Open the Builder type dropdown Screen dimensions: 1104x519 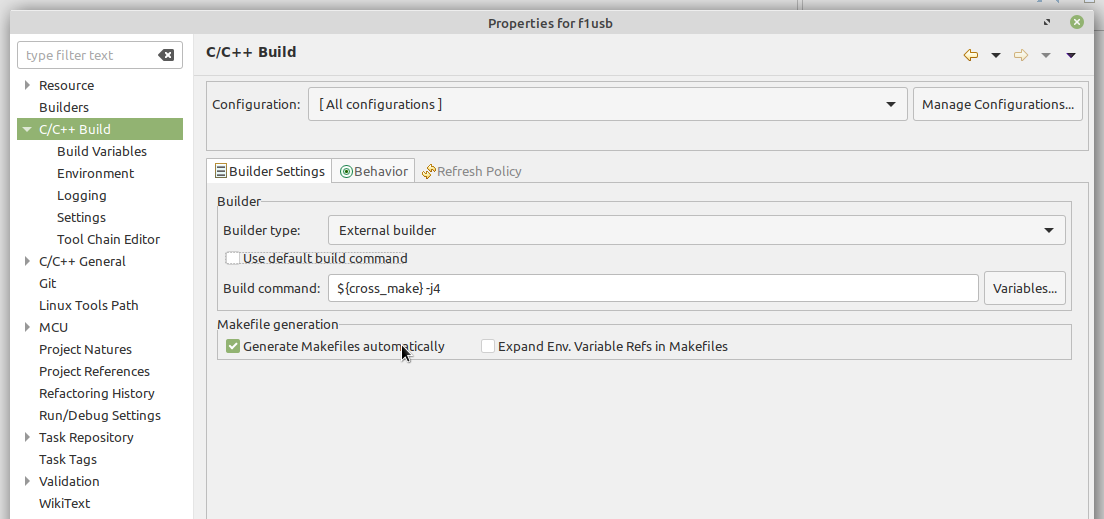696,230
